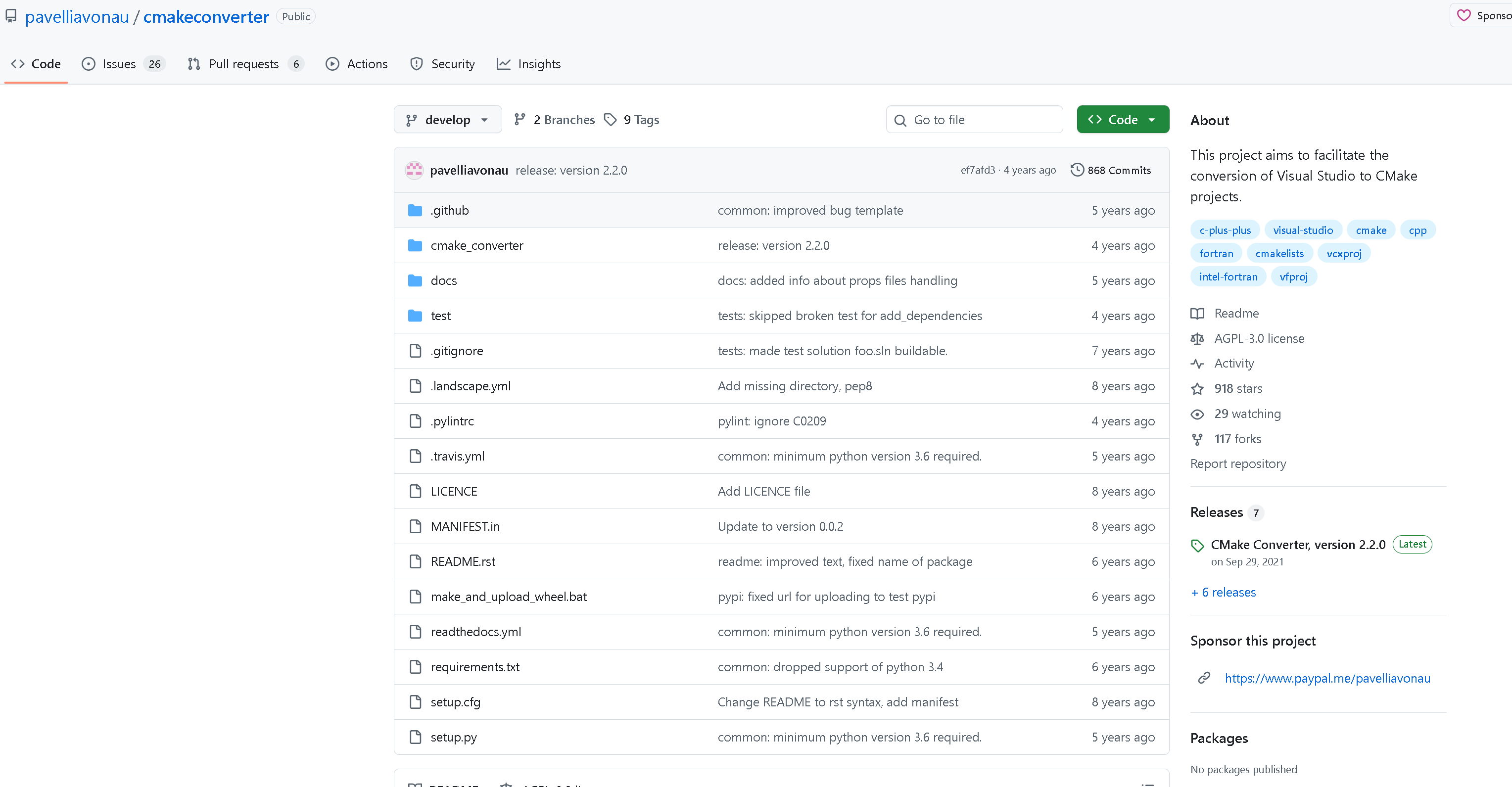
Task: Select the vfproj topic tag
Action: 1293,277
